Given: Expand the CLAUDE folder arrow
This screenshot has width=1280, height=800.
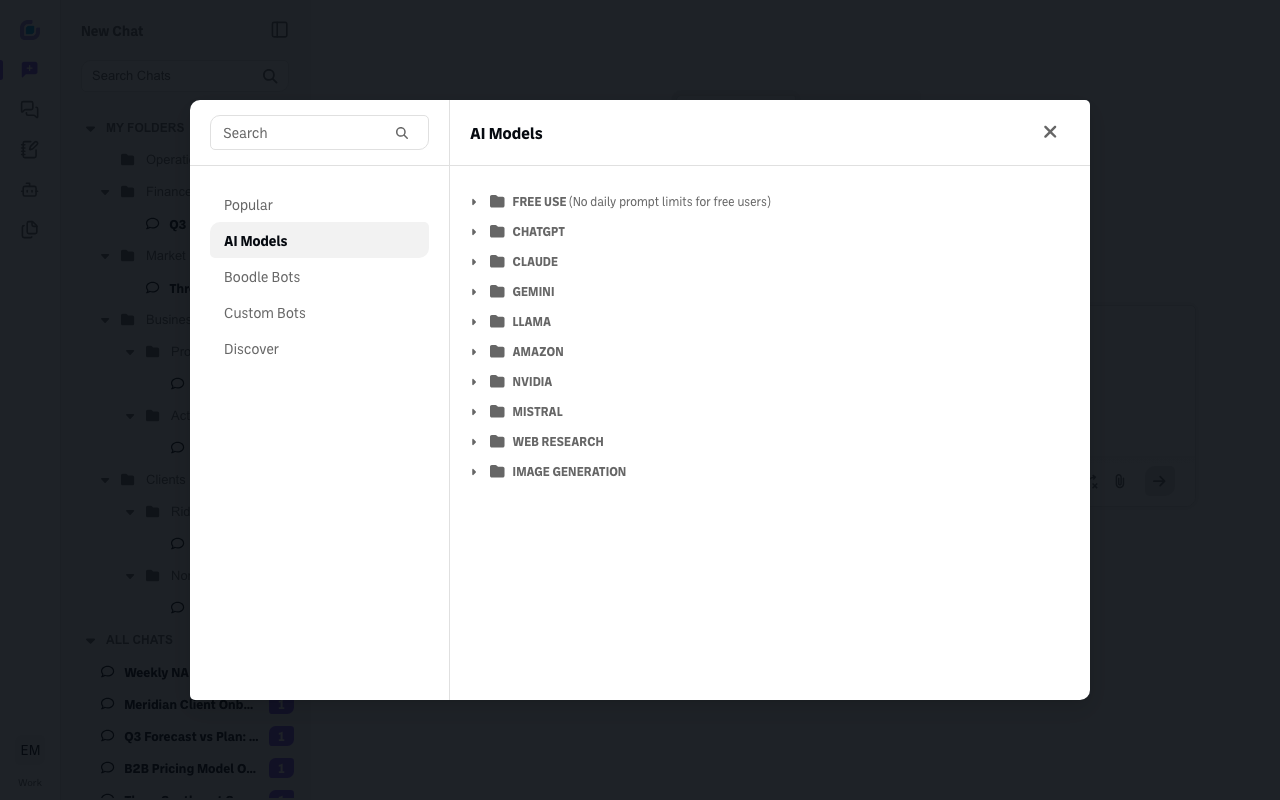Looking at the screenshot, I should tap(474, 262).
